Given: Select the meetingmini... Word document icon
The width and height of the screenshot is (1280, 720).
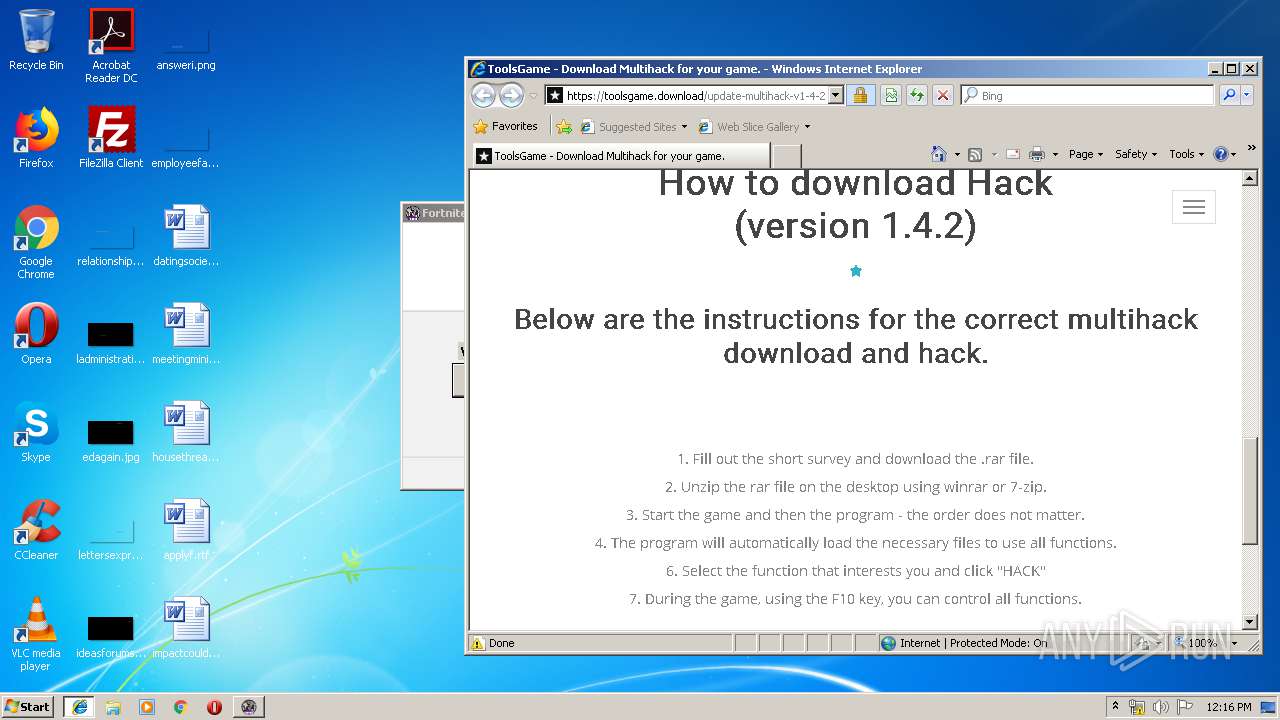Looking at the screenshot, I should pyautogui.click(x=186, y=333).
